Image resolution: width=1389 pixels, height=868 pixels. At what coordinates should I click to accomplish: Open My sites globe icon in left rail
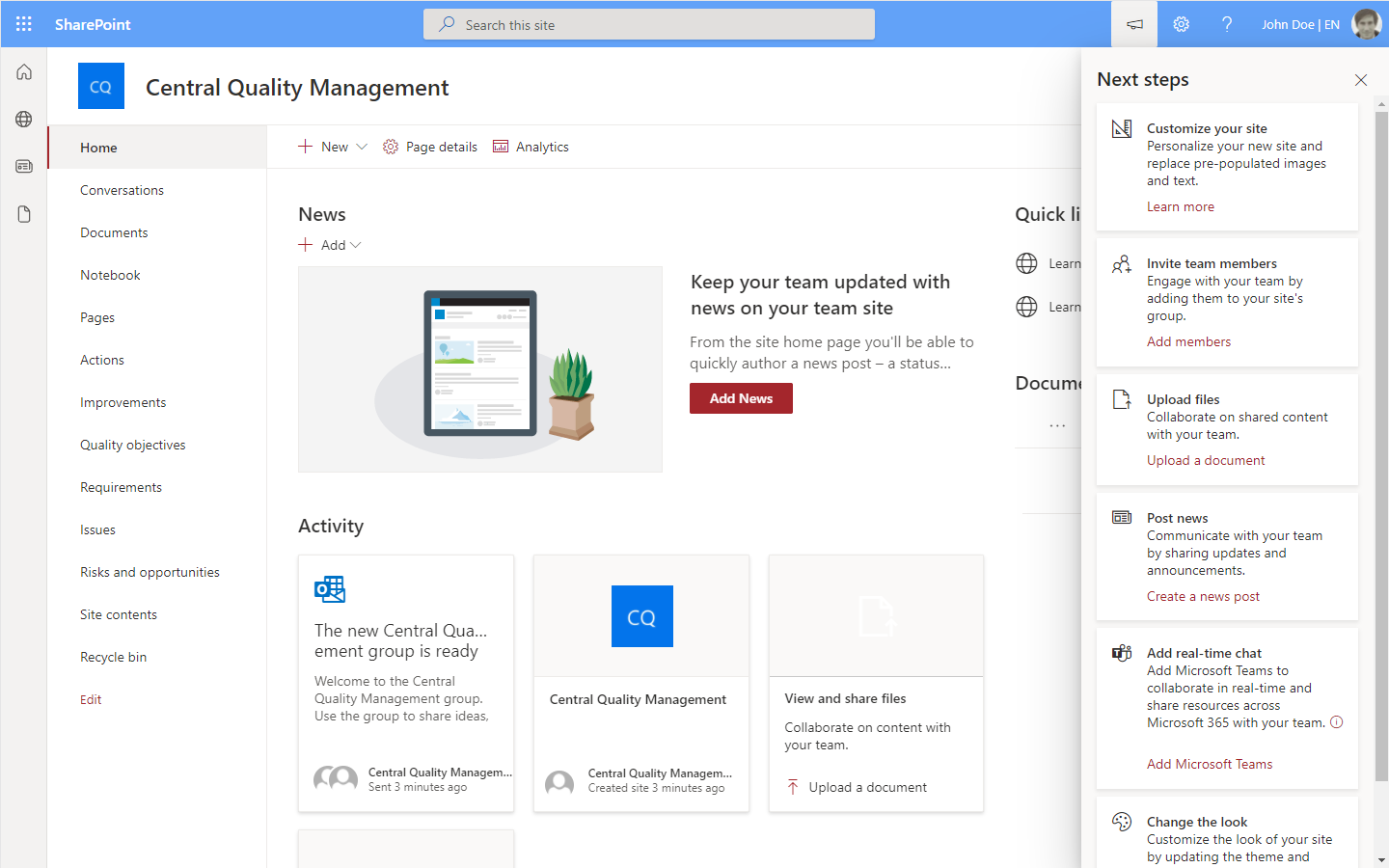[x=24, y=120]
